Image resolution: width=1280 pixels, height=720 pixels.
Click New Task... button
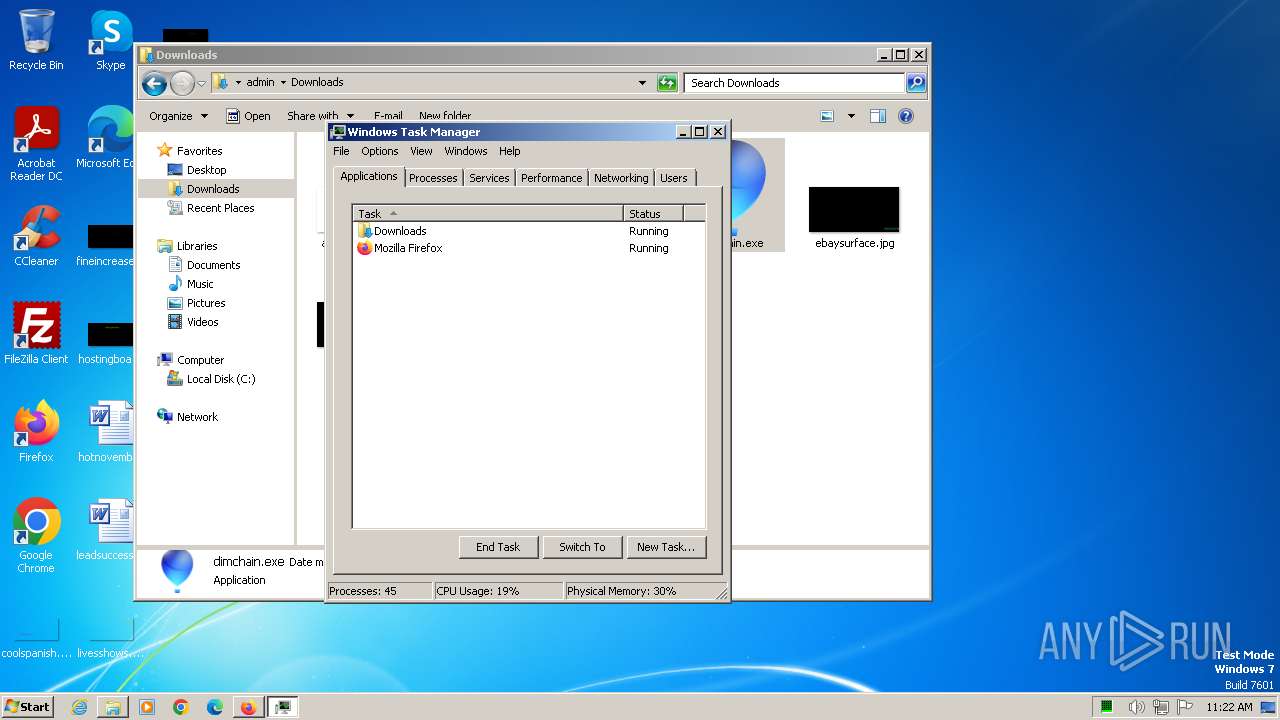(666, 547)
